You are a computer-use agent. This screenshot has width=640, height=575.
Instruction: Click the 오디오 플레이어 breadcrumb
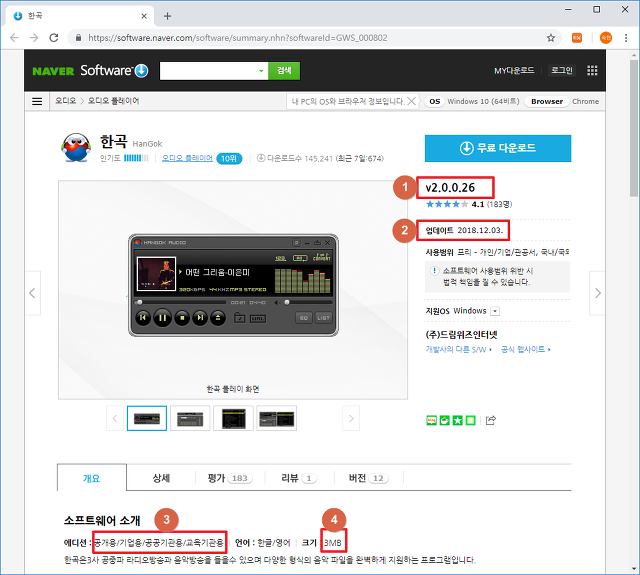click(x=114, y=101)
